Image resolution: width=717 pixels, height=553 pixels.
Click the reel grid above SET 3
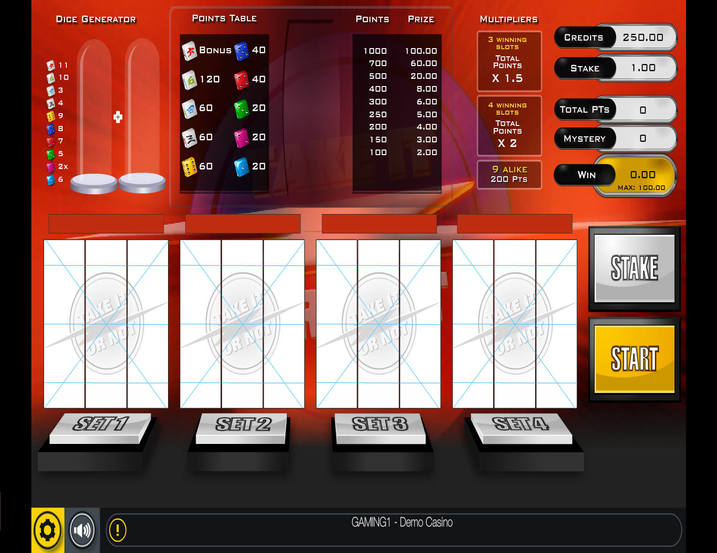coord(379,324)
